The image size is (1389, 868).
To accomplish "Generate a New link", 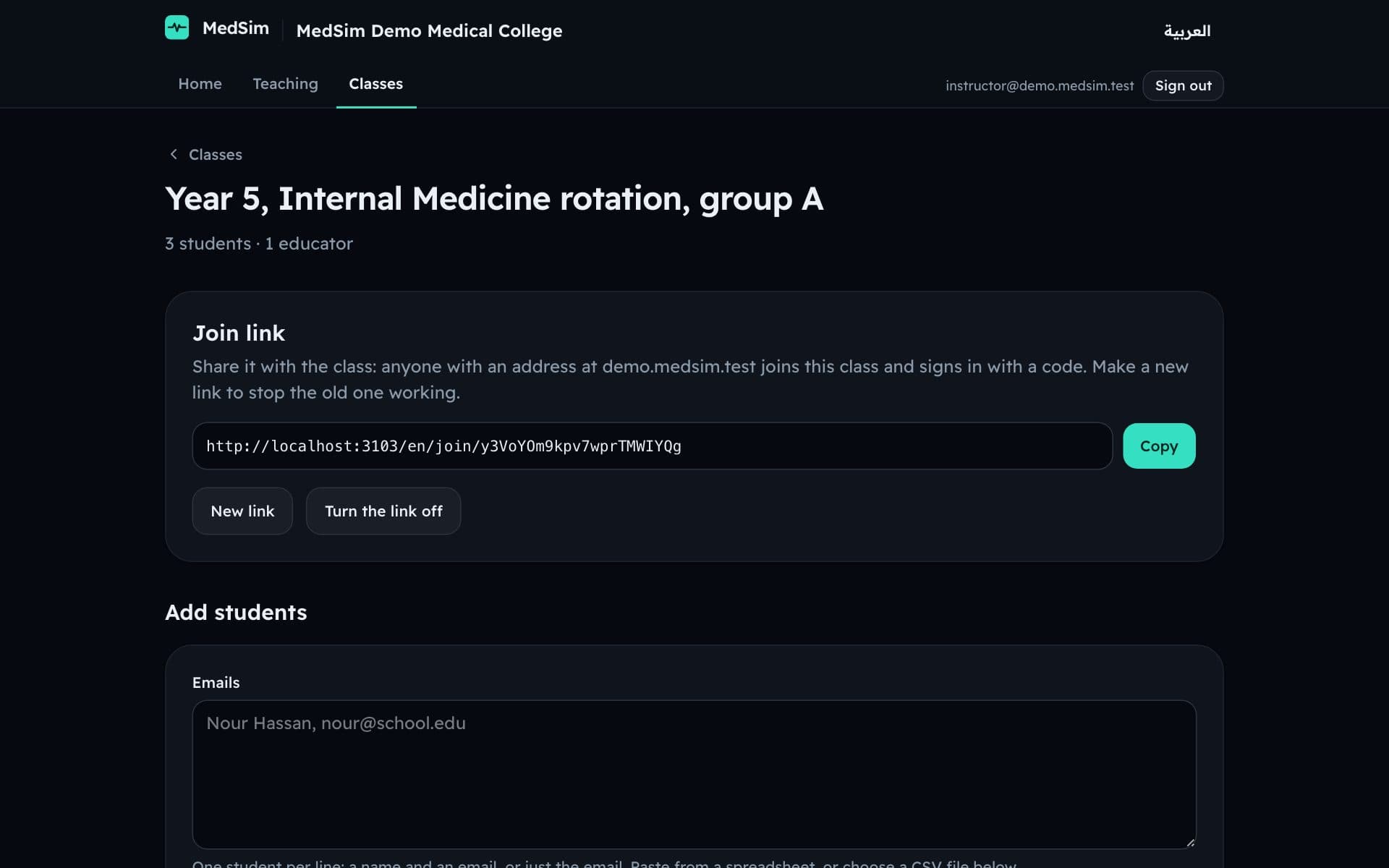I will coord(242,511).
